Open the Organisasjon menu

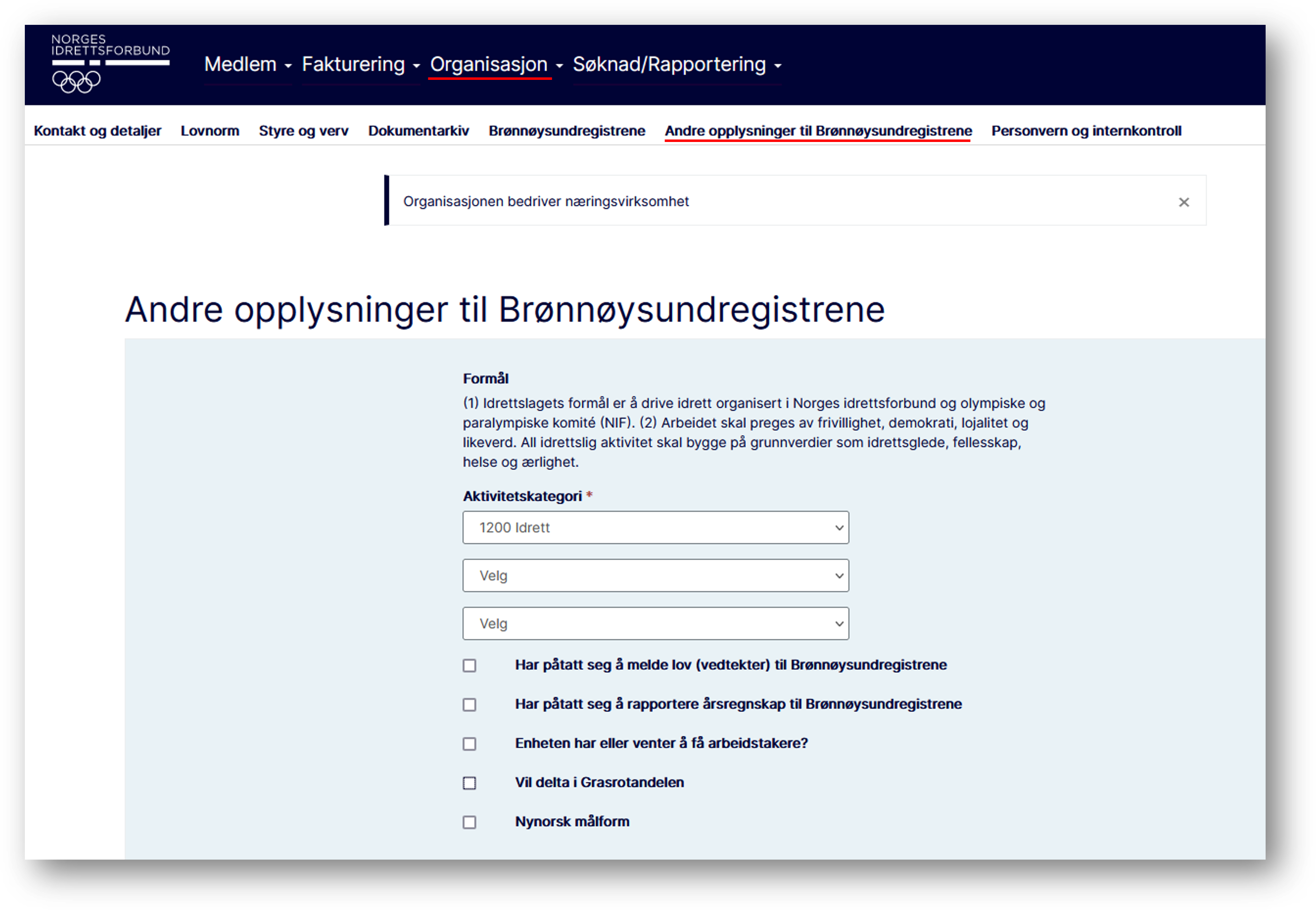pos(496,65)
